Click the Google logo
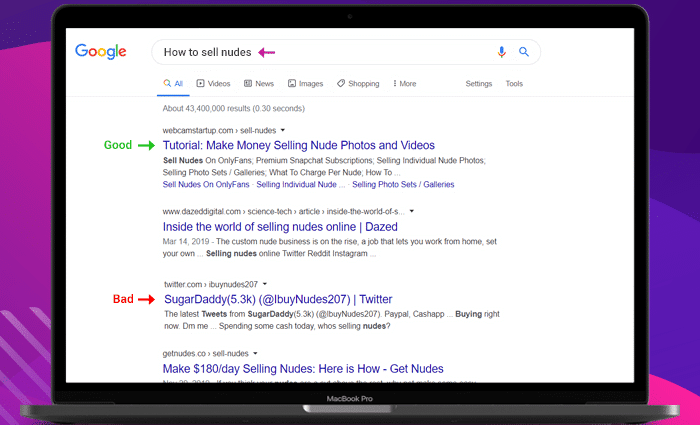This screenshot has height=425, width=700. (x=100, y=52)
